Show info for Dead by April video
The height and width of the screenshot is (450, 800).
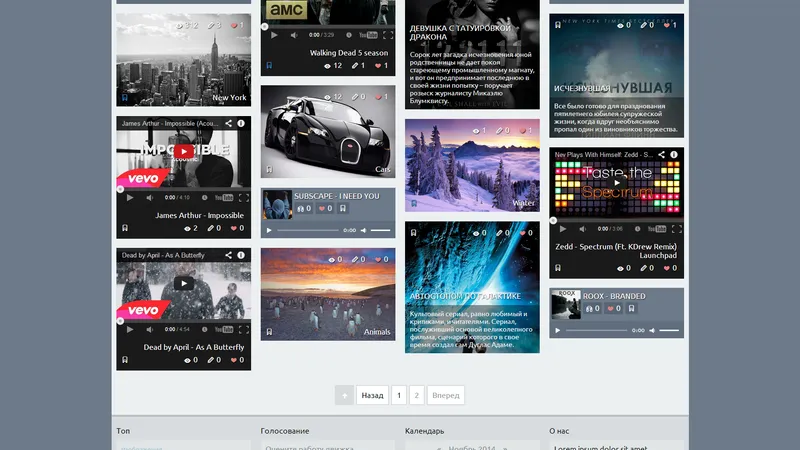[241, 255]
